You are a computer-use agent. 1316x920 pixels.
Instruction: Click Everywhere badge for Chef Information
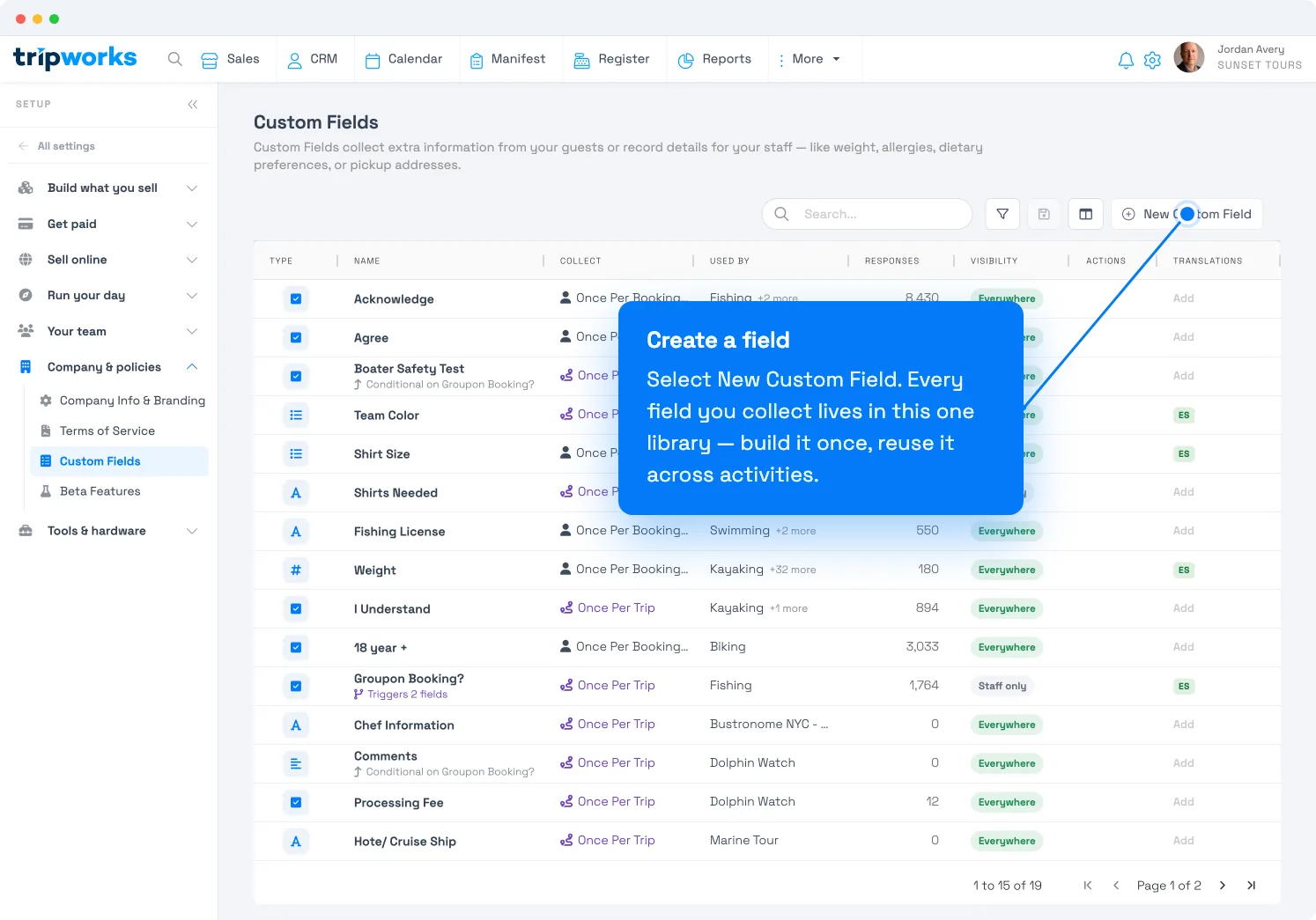1007,725
